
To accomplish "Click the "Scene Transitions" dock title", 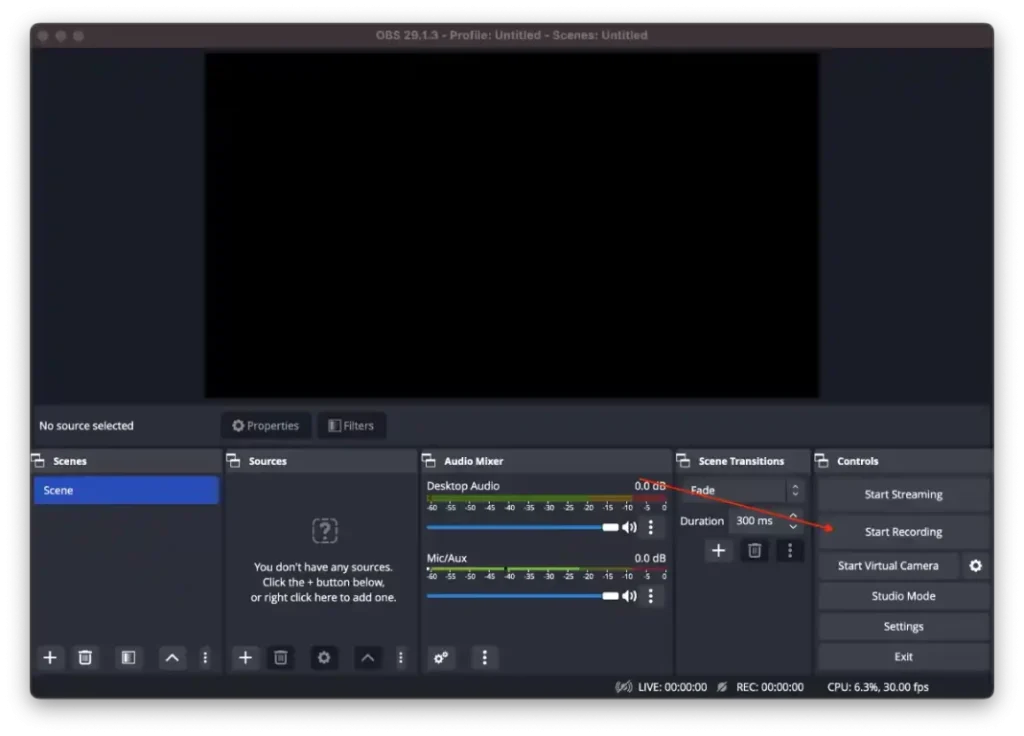I will (x=741, y=461).
